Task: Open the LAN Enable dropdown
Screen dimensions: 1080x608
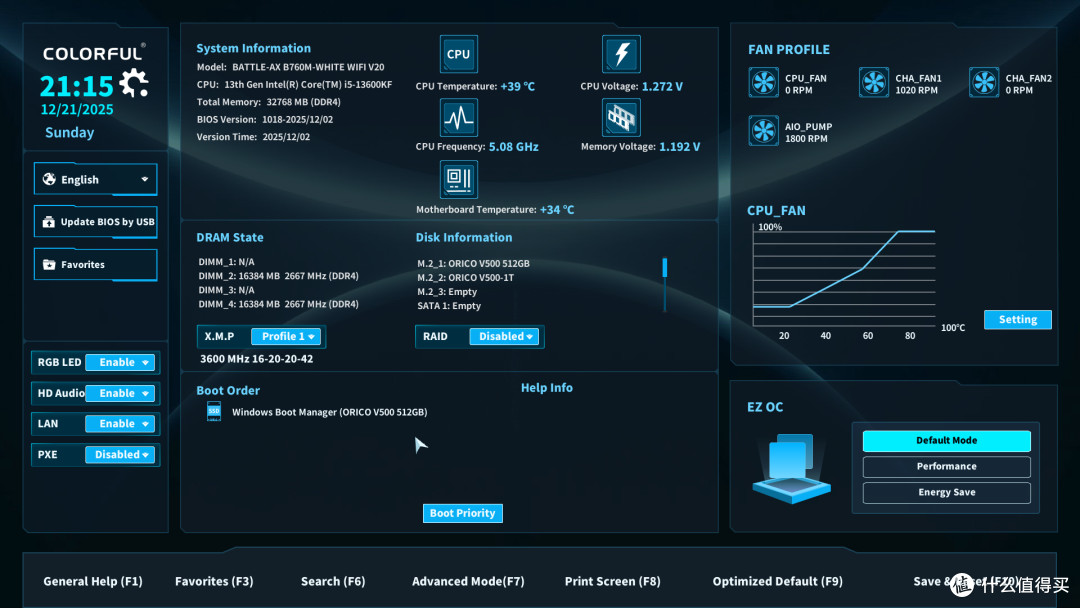Action: tap(120, 423)
